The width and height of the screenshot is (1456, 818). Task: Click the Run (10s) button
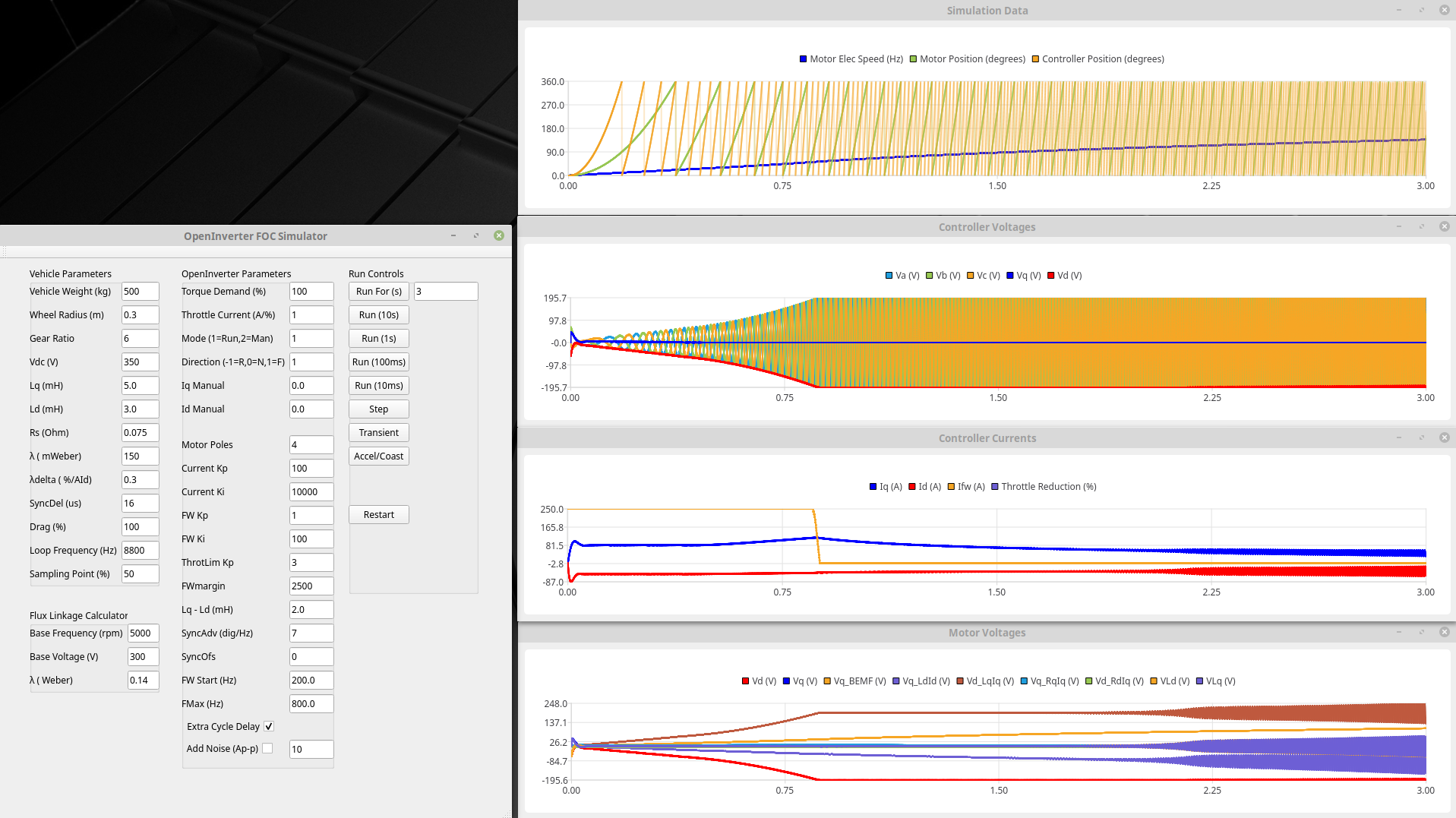tap(378, 314)
